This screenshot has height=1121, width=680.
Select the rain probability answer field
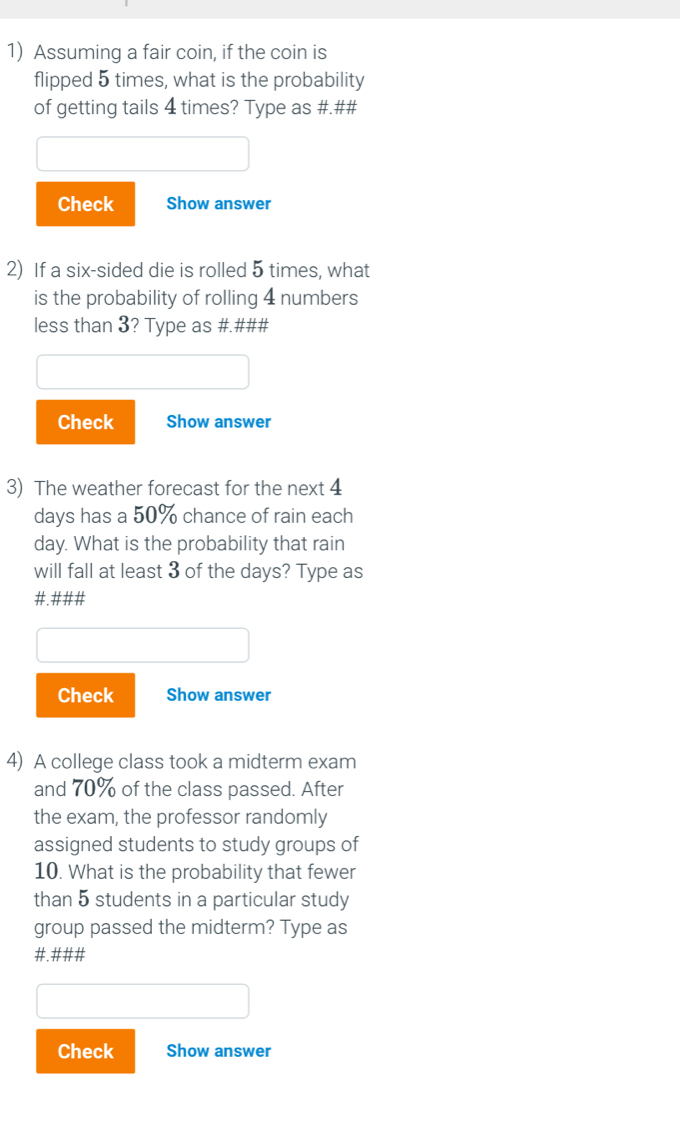[142, 644]
